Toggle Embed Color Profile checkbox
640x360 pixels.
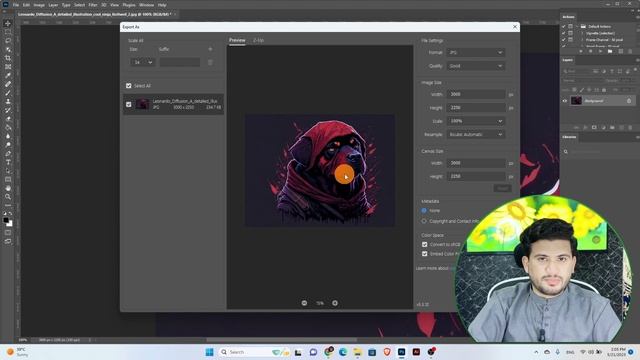(424, 254)
